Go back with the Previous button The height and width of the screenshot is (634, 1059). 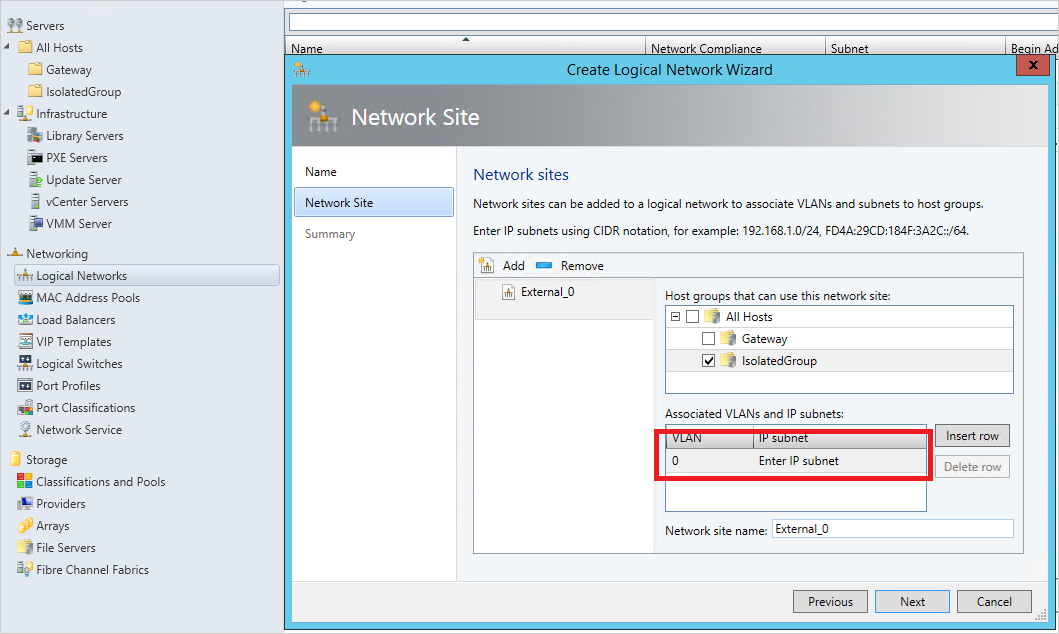[830, 602]
